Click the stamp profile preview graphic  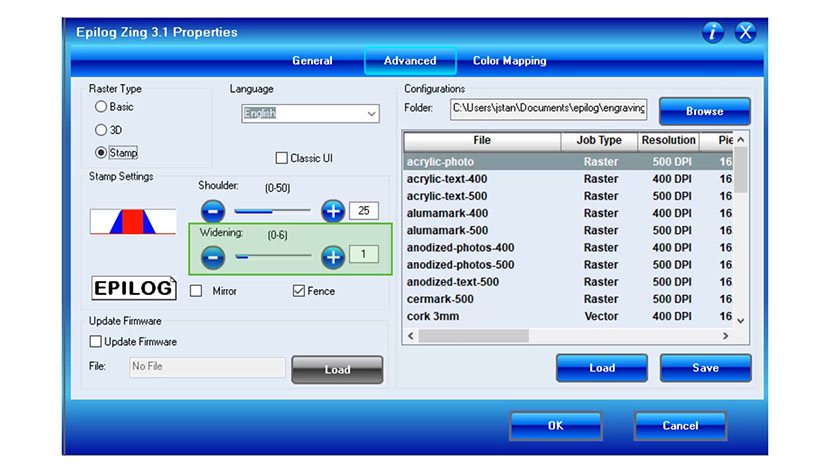(x=133, y=221)
